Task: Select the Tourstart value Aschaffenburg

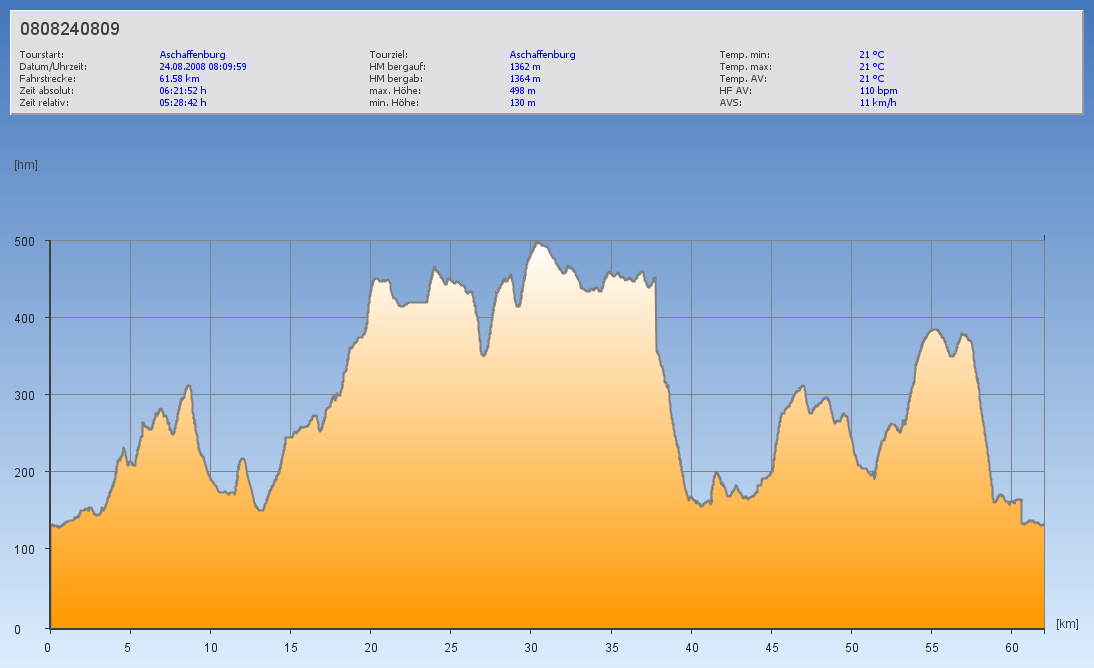Action: 193,55
